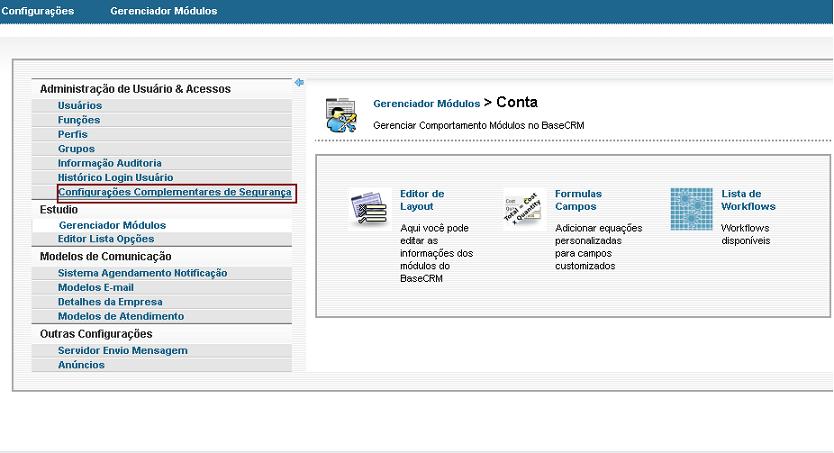
Task: Open Detalhes da Empresa
Action: click(110, 302)
